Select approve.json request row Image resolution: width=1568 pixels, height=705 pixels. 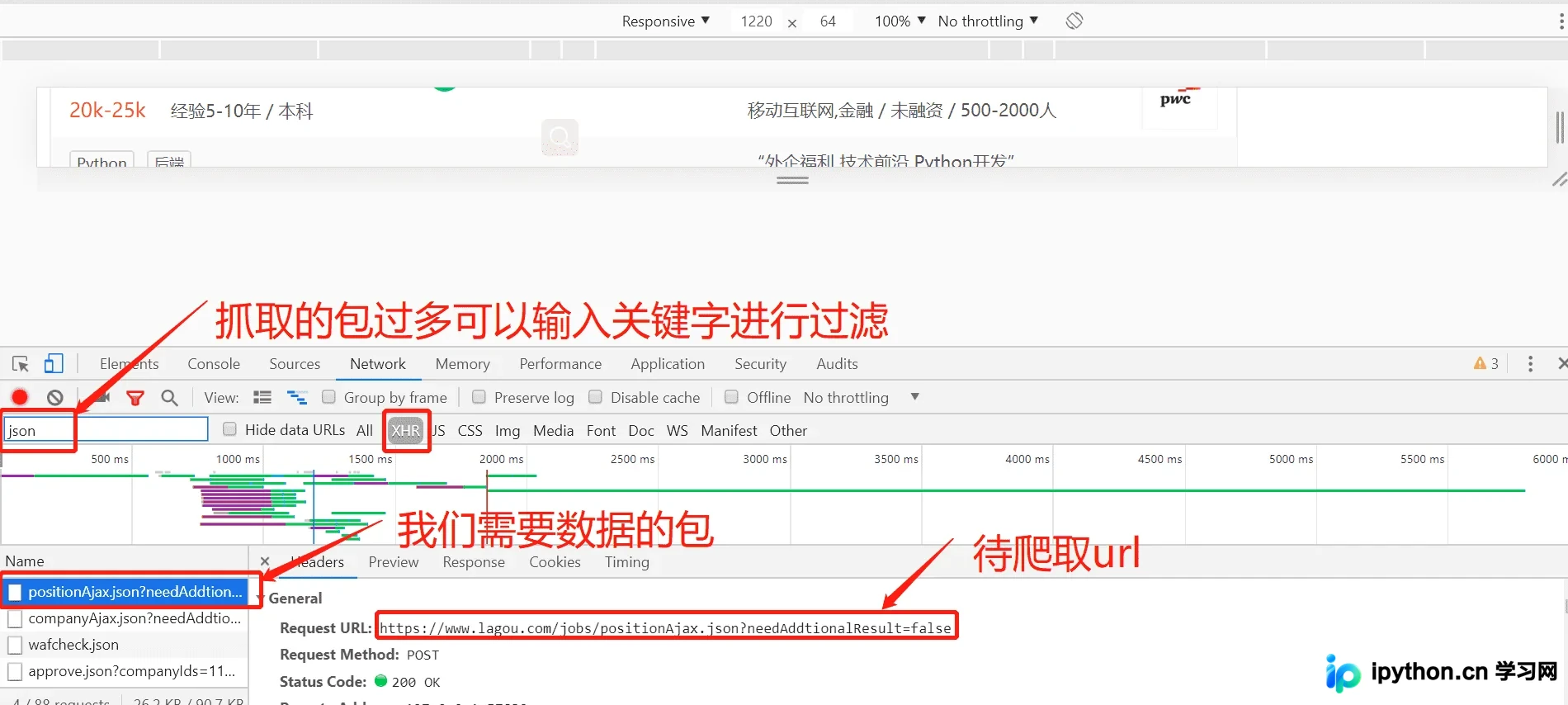click(x=125, y=671)
